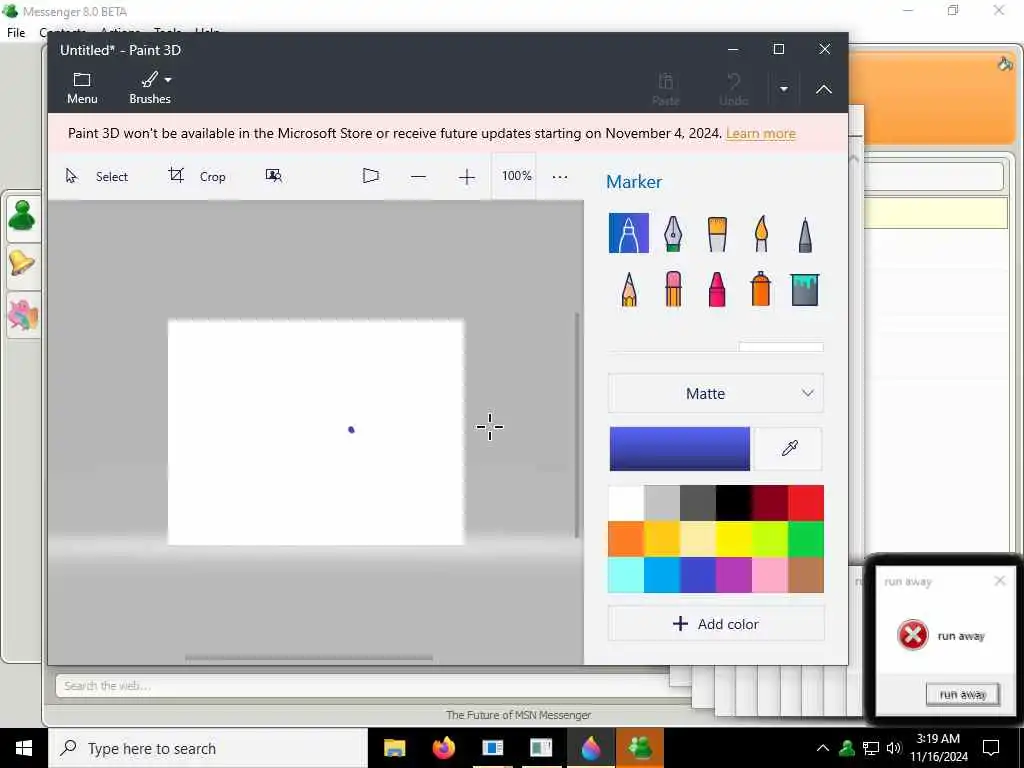Close the run away error dialog
This screenshot has width=1024, height=768.
point(999,581)
